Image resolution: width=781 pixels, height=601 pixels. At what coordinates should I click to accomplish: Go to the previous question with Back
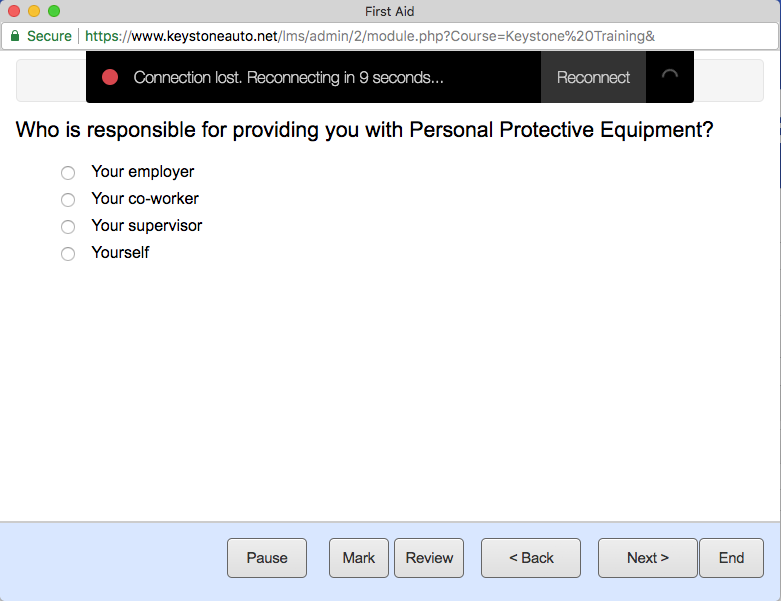[x=531, y=558]
